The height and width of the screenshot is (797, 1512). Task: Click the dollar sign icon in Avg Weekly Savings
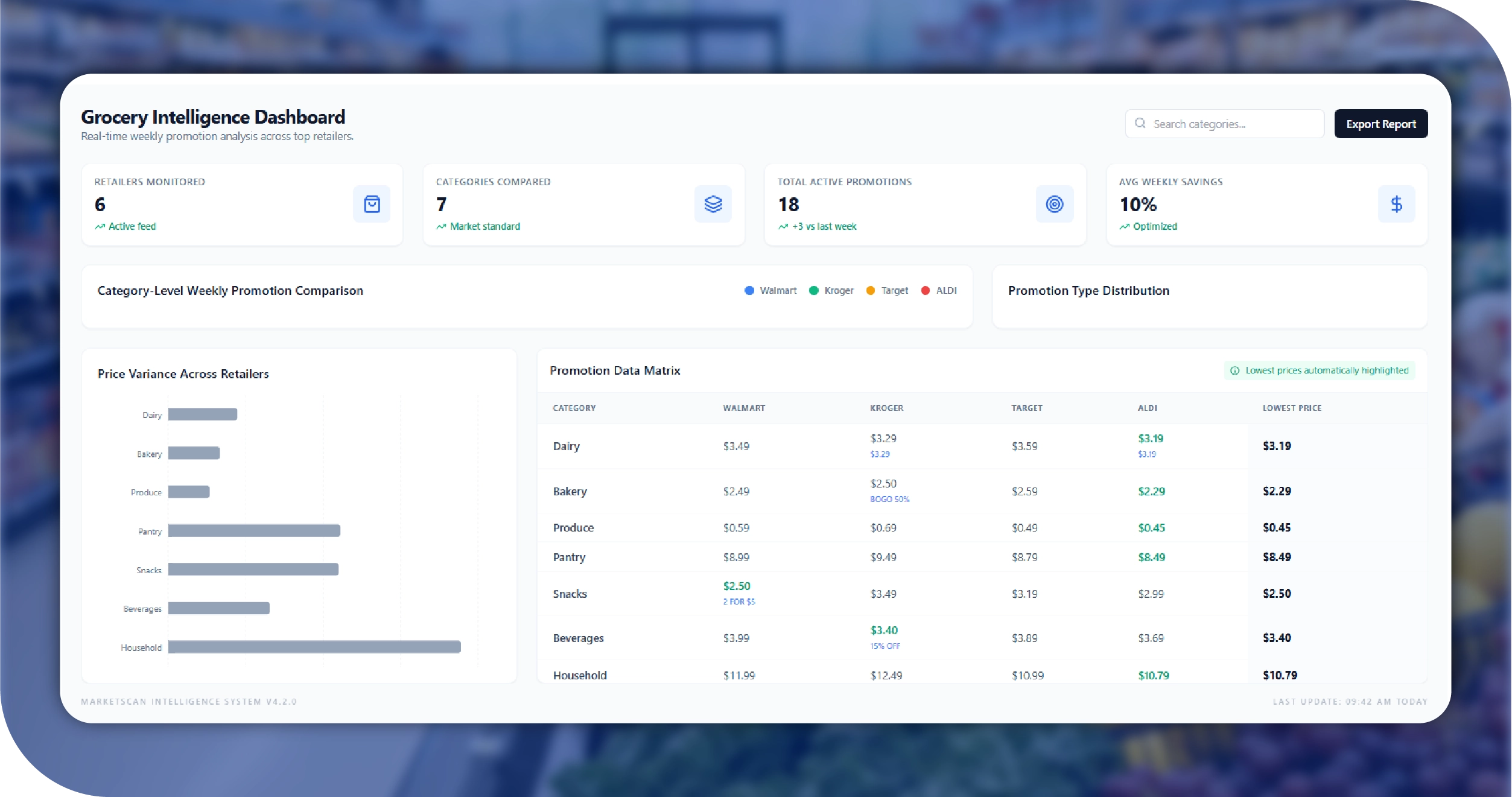(x=1396, y=205)
